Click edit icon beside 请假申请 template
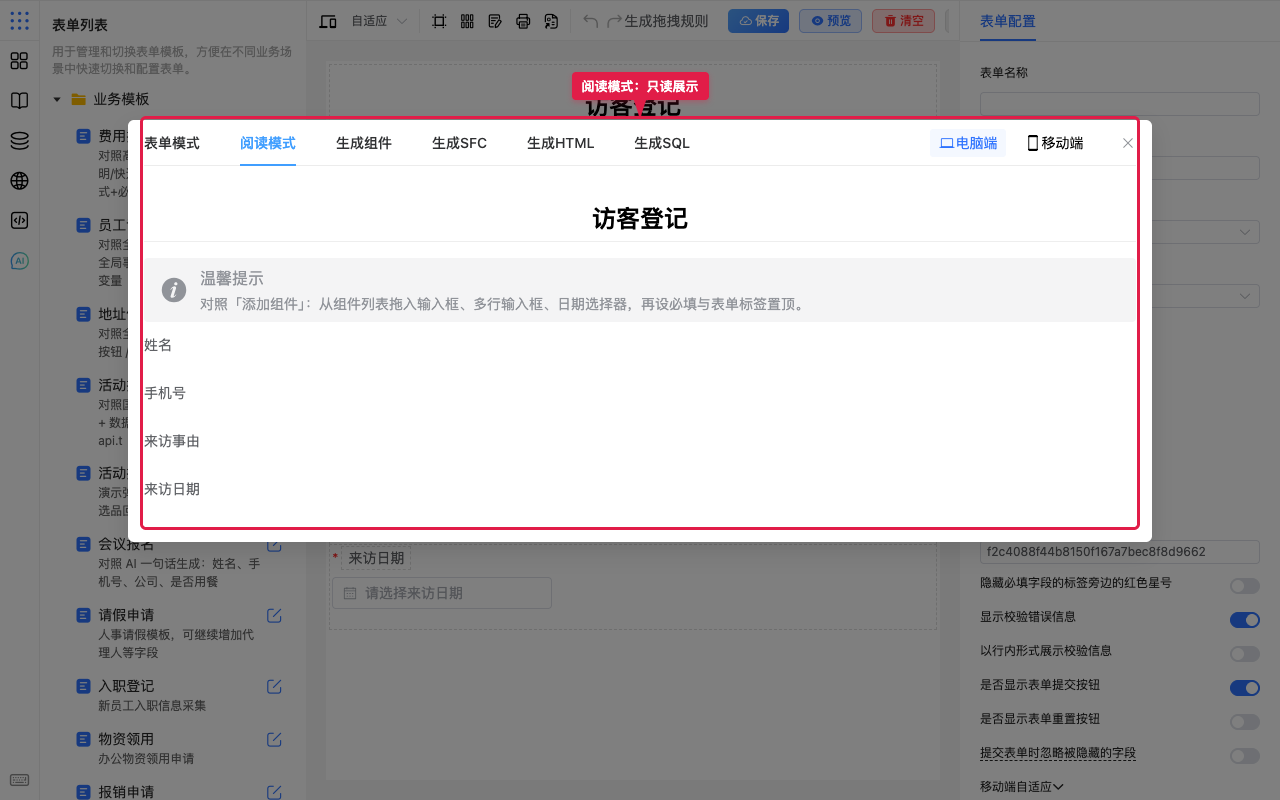Image resolution: width=1280 pixels, height=800 pixels. tap(274, 615)
